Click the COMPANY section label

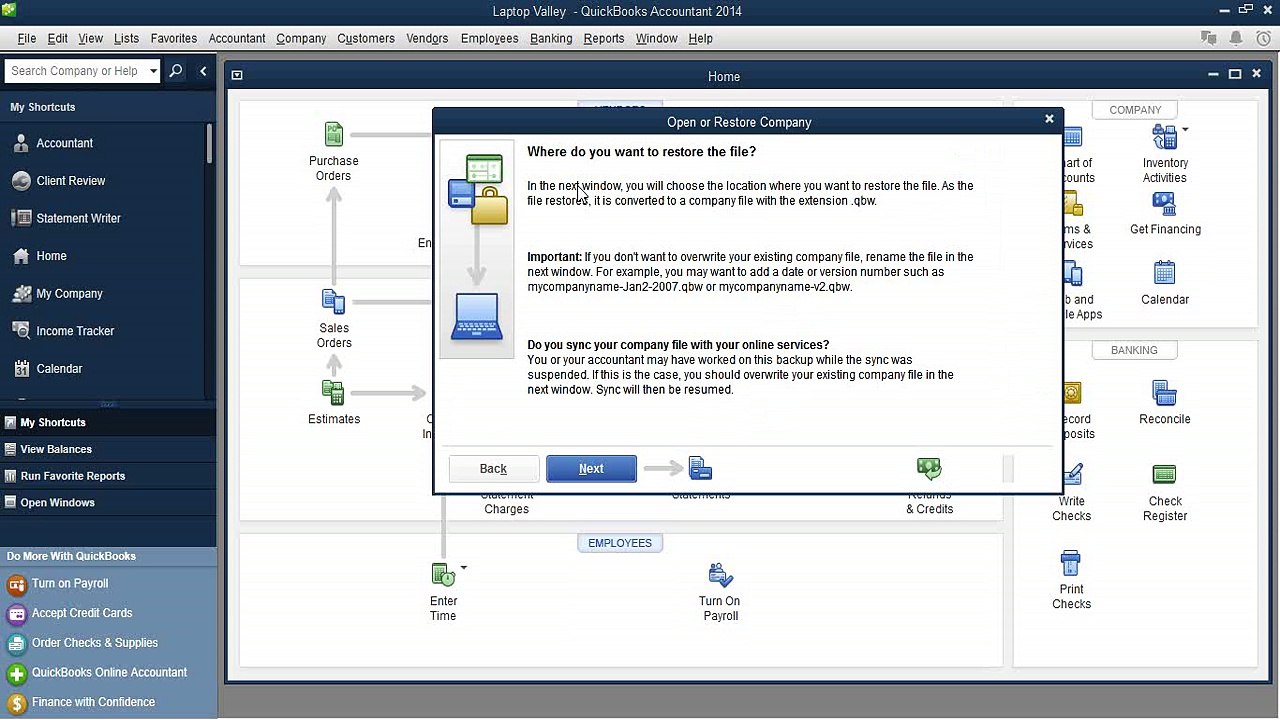[1135, 110]
